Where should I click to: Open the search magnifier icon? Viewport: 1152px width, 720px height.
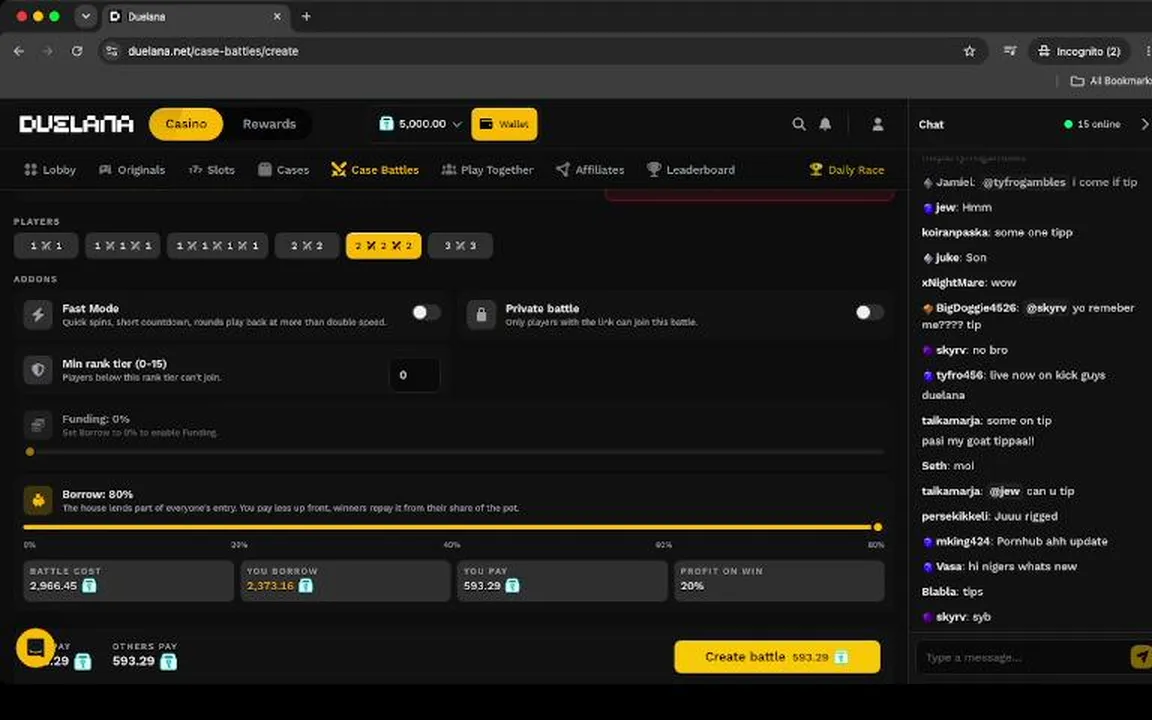point(799,124)
